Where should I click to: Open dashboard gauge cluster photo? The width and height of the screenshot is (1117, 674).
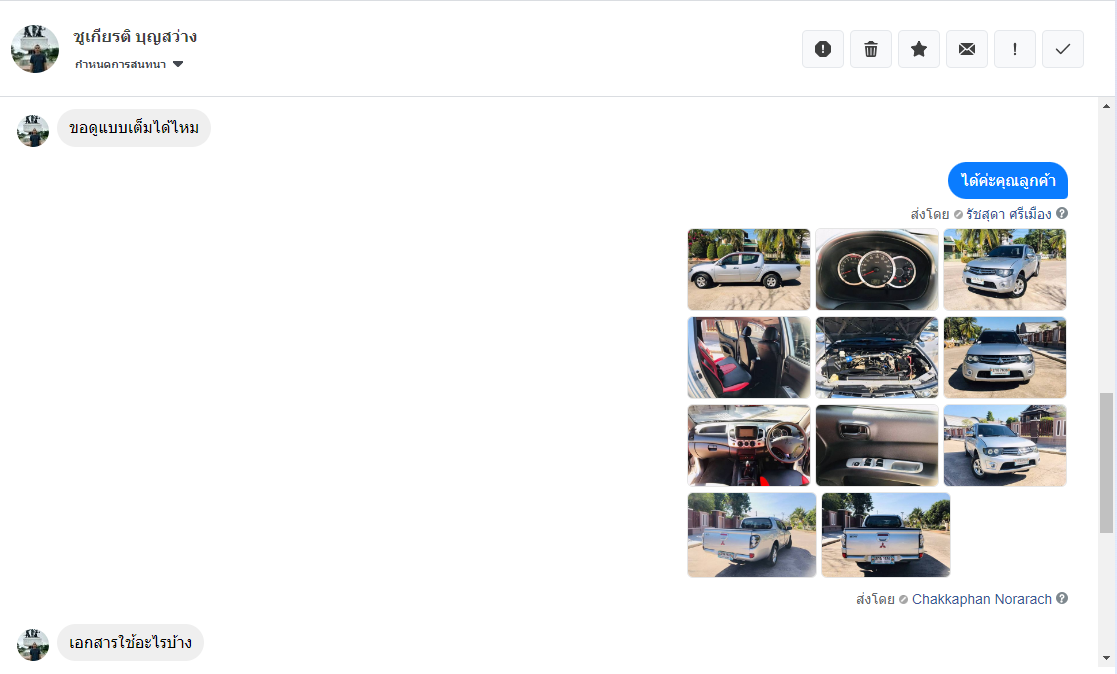877,269
